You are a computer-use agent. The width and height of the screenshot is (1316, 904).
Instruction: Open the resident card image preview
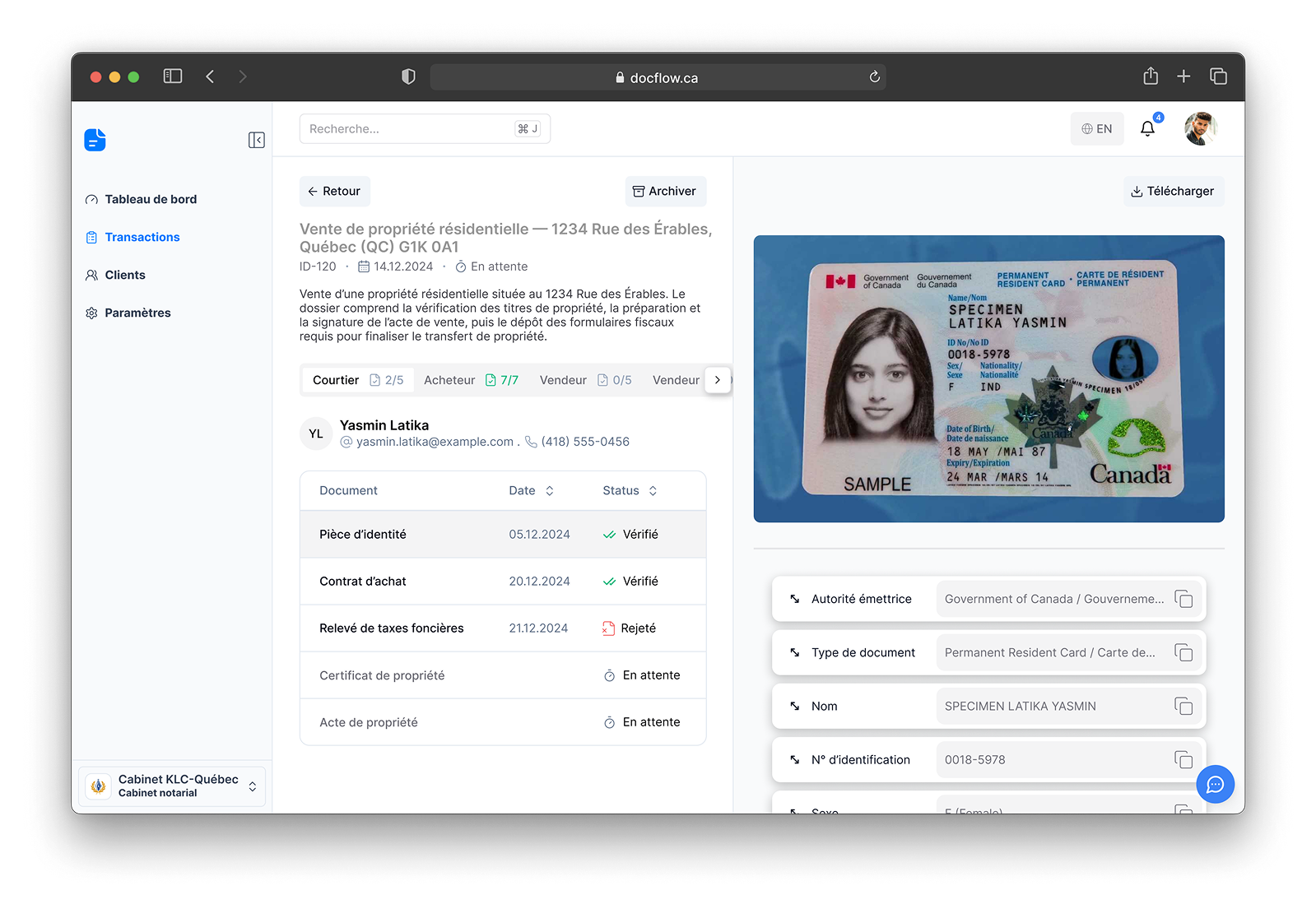tap(988, 379)
